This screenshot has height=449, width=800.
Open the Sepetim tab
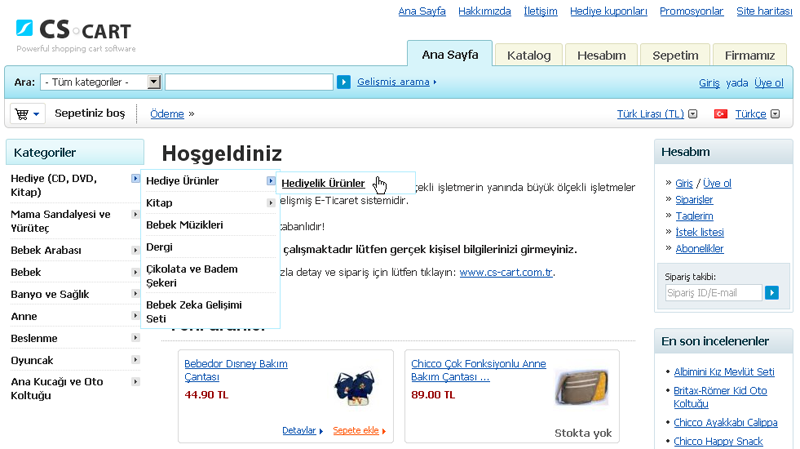coord(675,55)
